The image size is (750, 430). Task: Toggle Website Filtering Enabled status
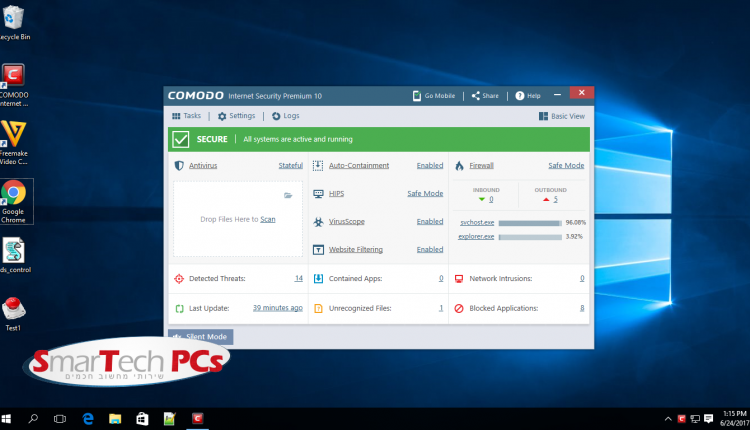tap(430, 250)
